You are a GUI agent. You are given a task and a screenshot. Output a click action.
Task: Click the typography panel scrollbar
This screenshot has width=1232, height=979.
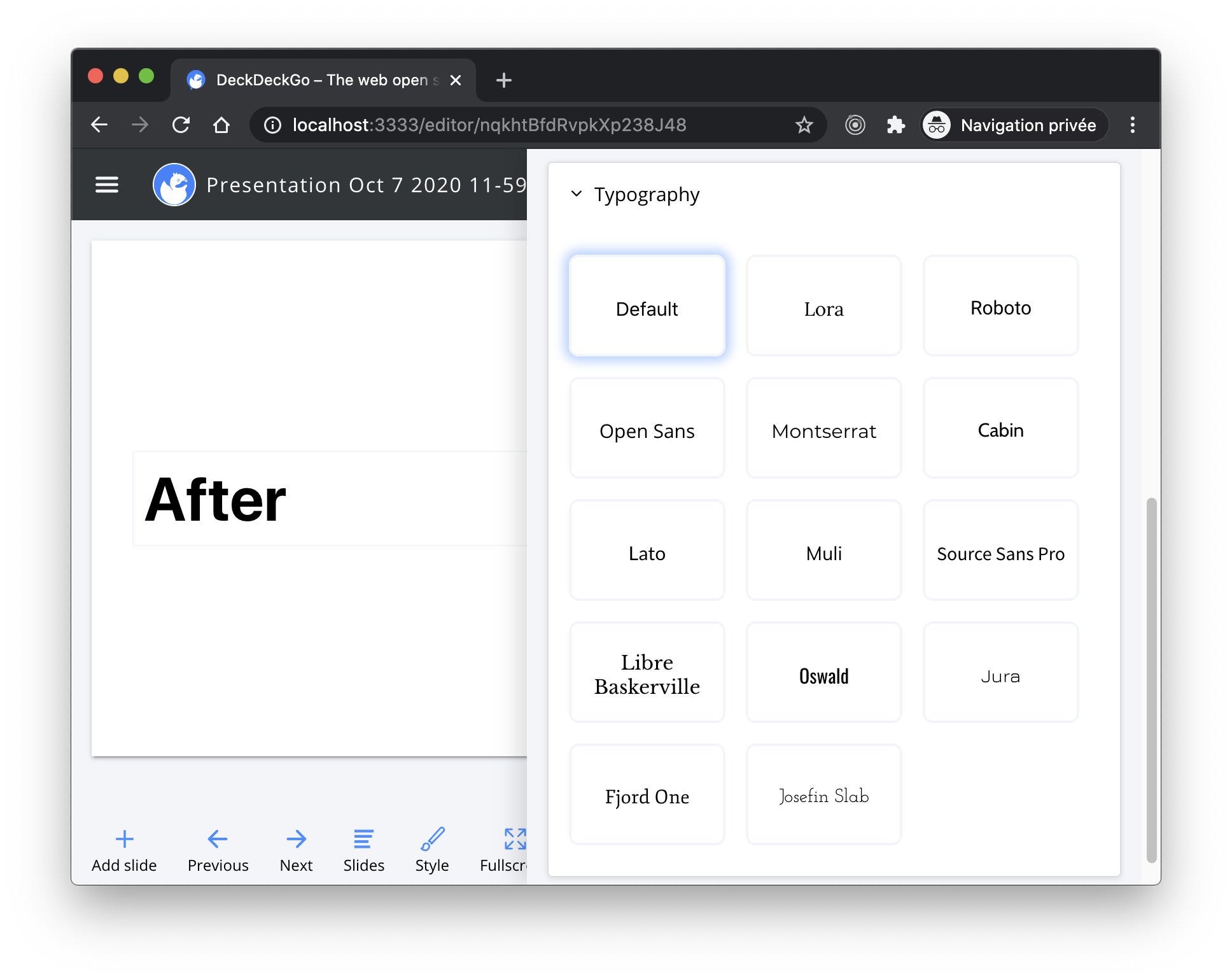1151,680
